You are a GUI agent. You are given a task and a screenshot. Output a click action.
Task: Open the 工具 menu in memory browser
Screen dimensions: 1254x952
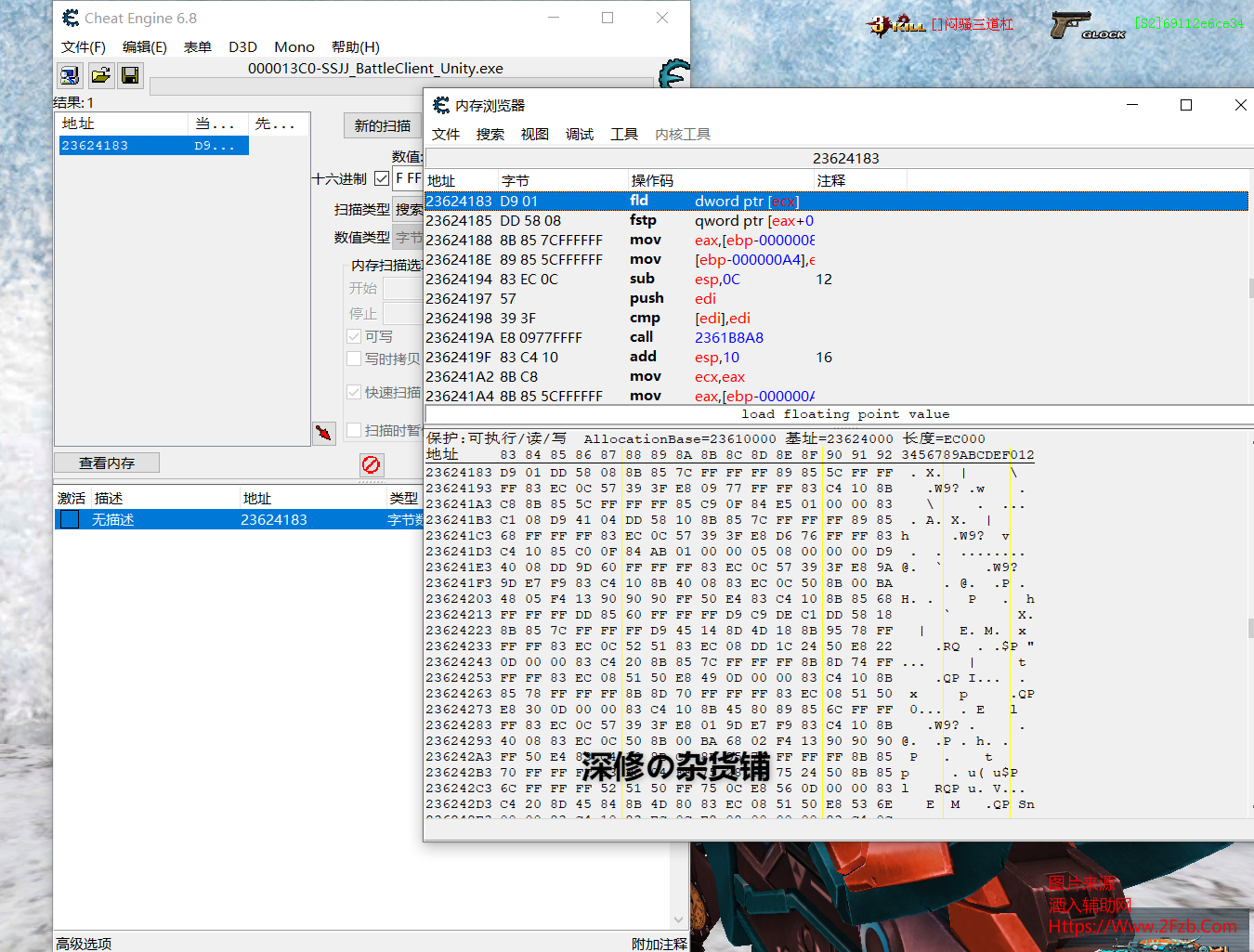point(623,135)
